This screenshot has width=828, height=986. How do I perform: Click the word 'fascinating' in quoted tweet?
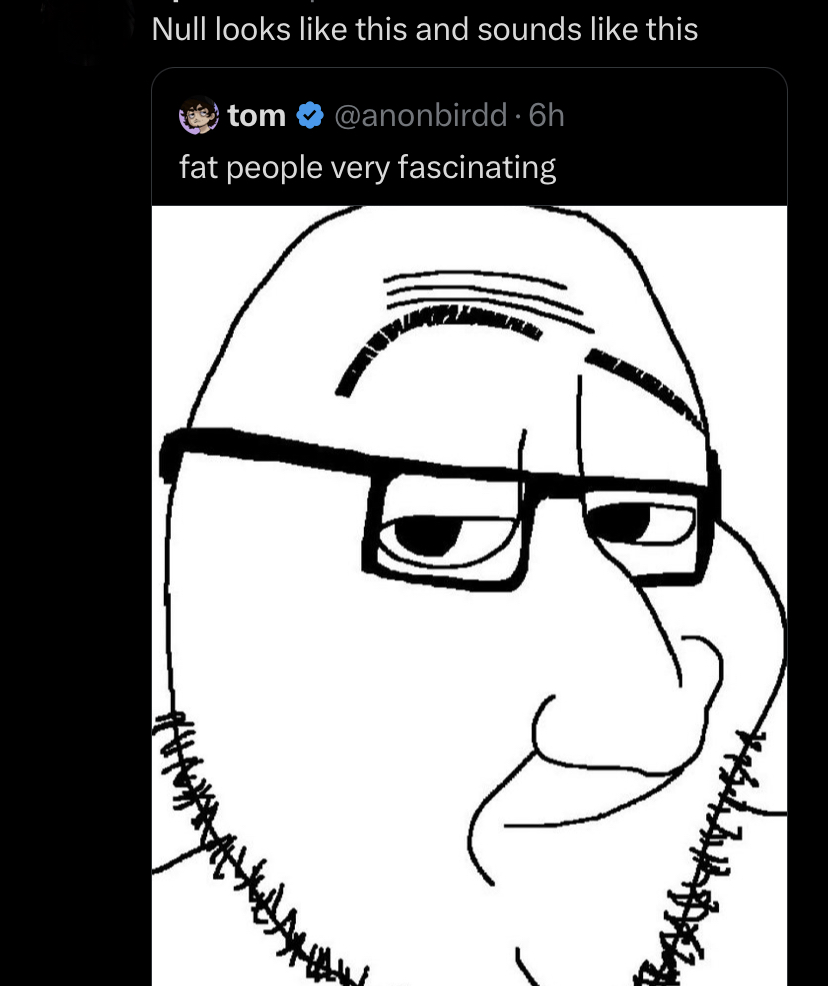pyautogui.click(x=477, y=168)
